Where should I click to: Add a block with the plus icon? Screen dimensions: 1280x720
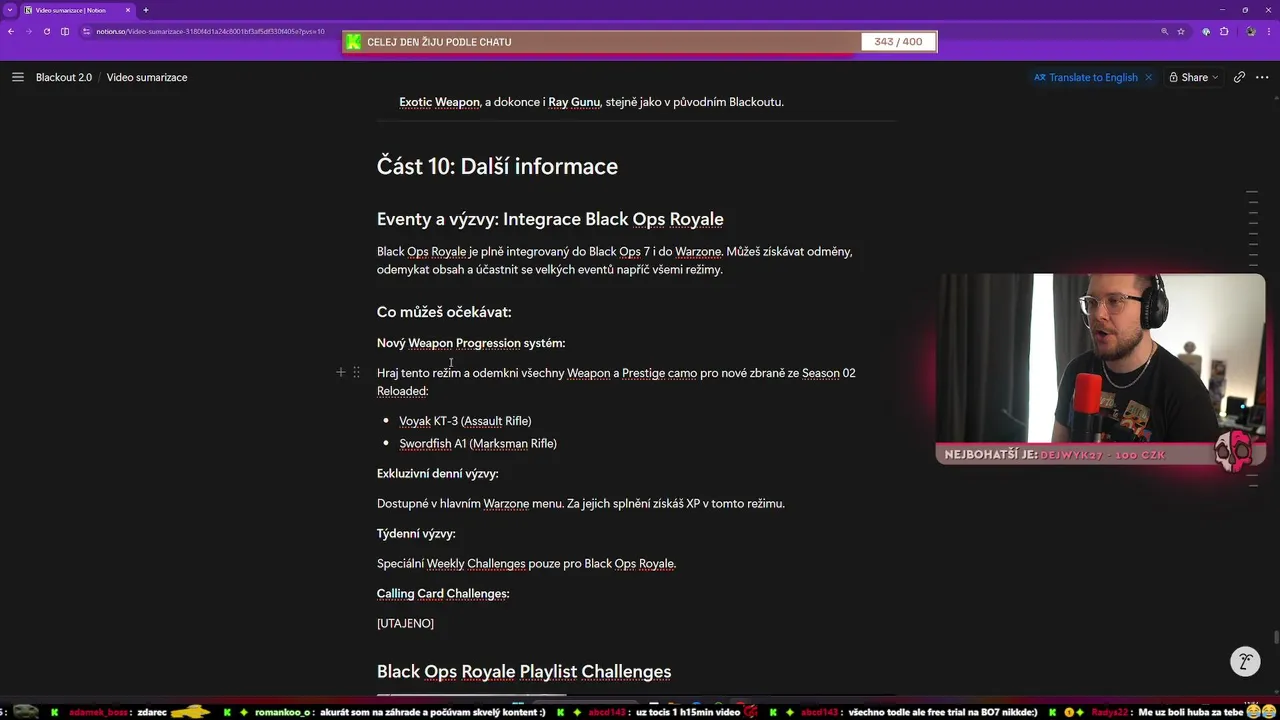(340, 372)
